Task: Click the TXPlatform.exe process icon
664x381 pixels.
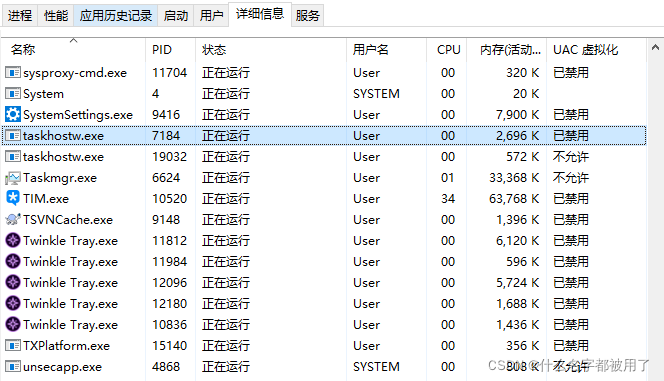Action: (13, 345)
